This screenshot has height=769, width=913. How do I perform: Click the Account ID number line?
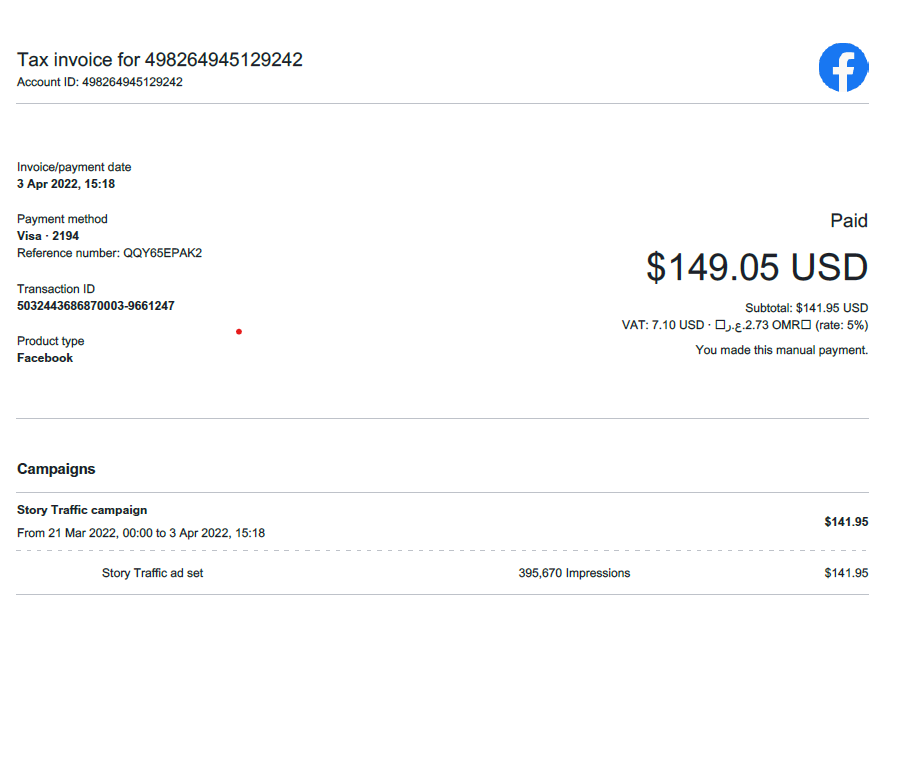(100, 82)
